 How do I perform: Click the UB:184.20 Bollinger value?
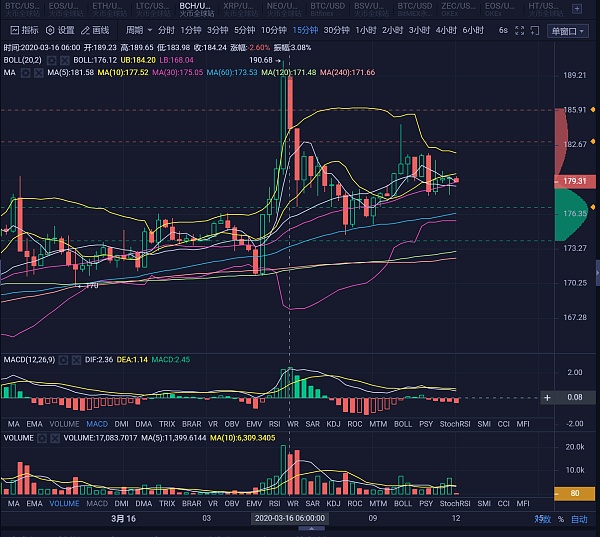click(x=138, y=60)
